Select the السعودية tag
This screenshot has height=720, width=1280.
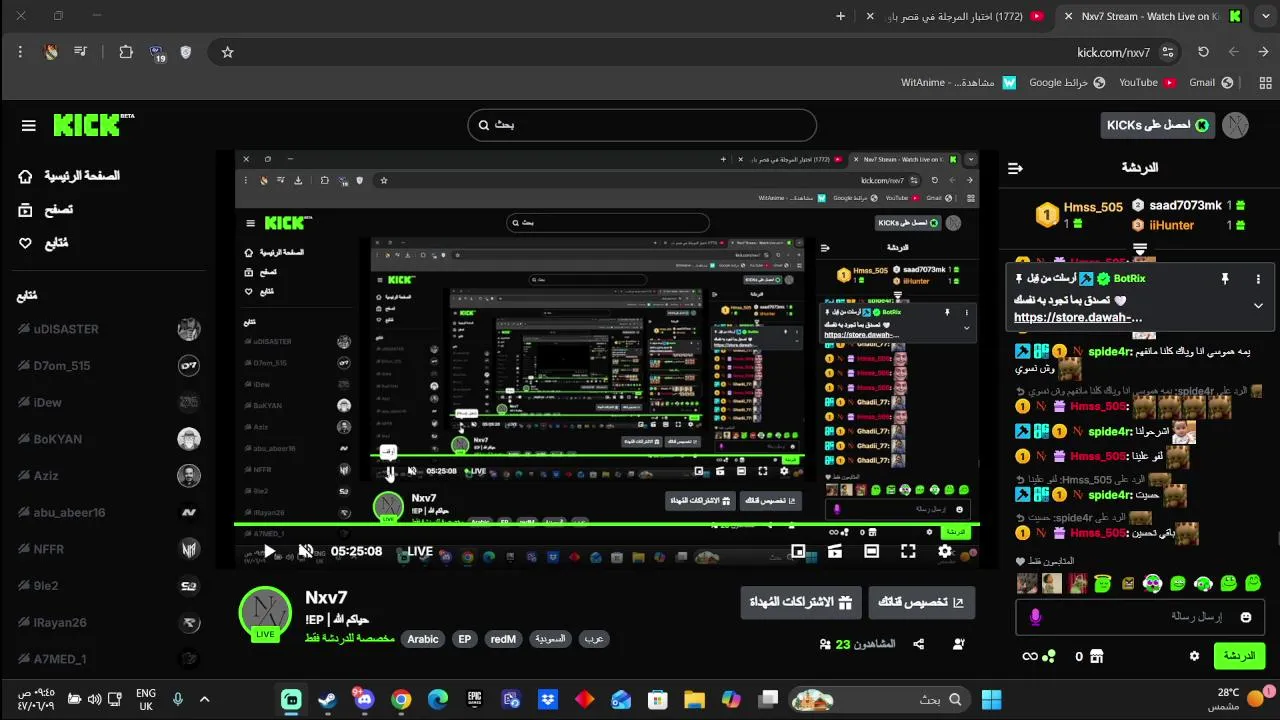549,639
